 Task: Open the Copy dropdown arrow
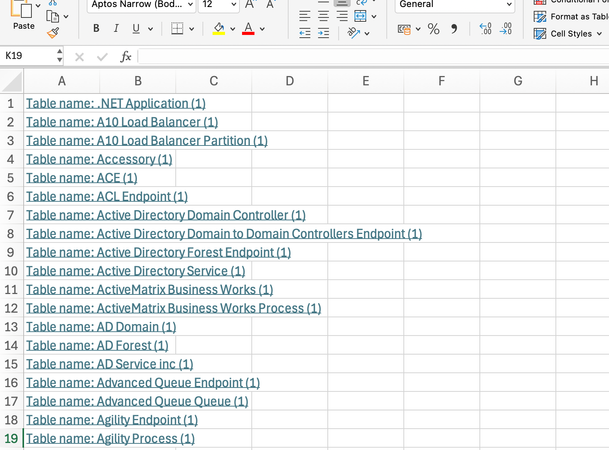pyautogui.click(x=66, y=17)
